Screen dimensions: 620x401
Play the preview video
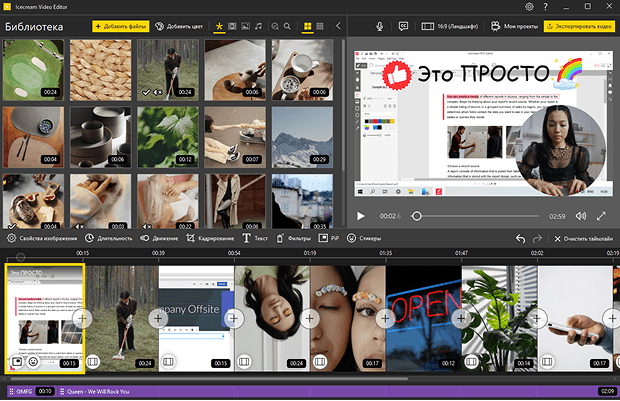[x=361, y=216]
